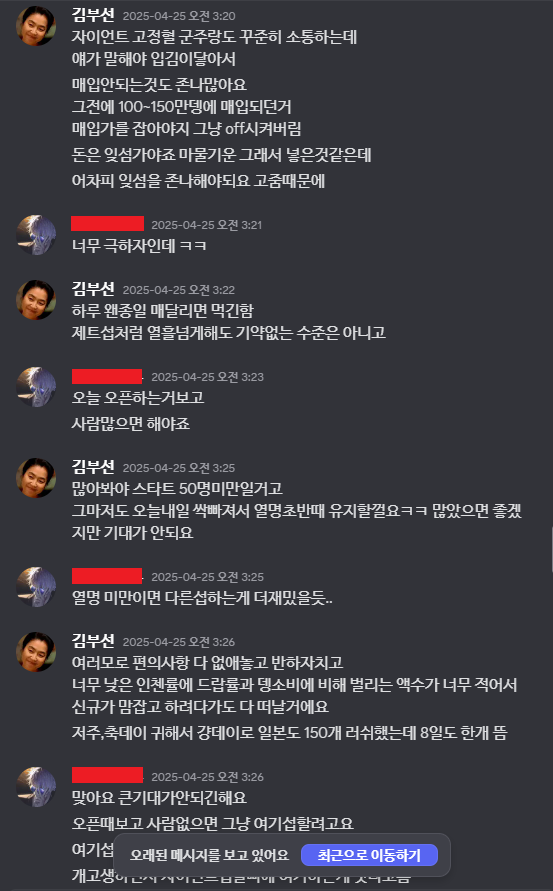The width and height of the screenshot is (553, 891).
Task: Click username 김부선 at the 3:20 message
Action: click(93, 15)
